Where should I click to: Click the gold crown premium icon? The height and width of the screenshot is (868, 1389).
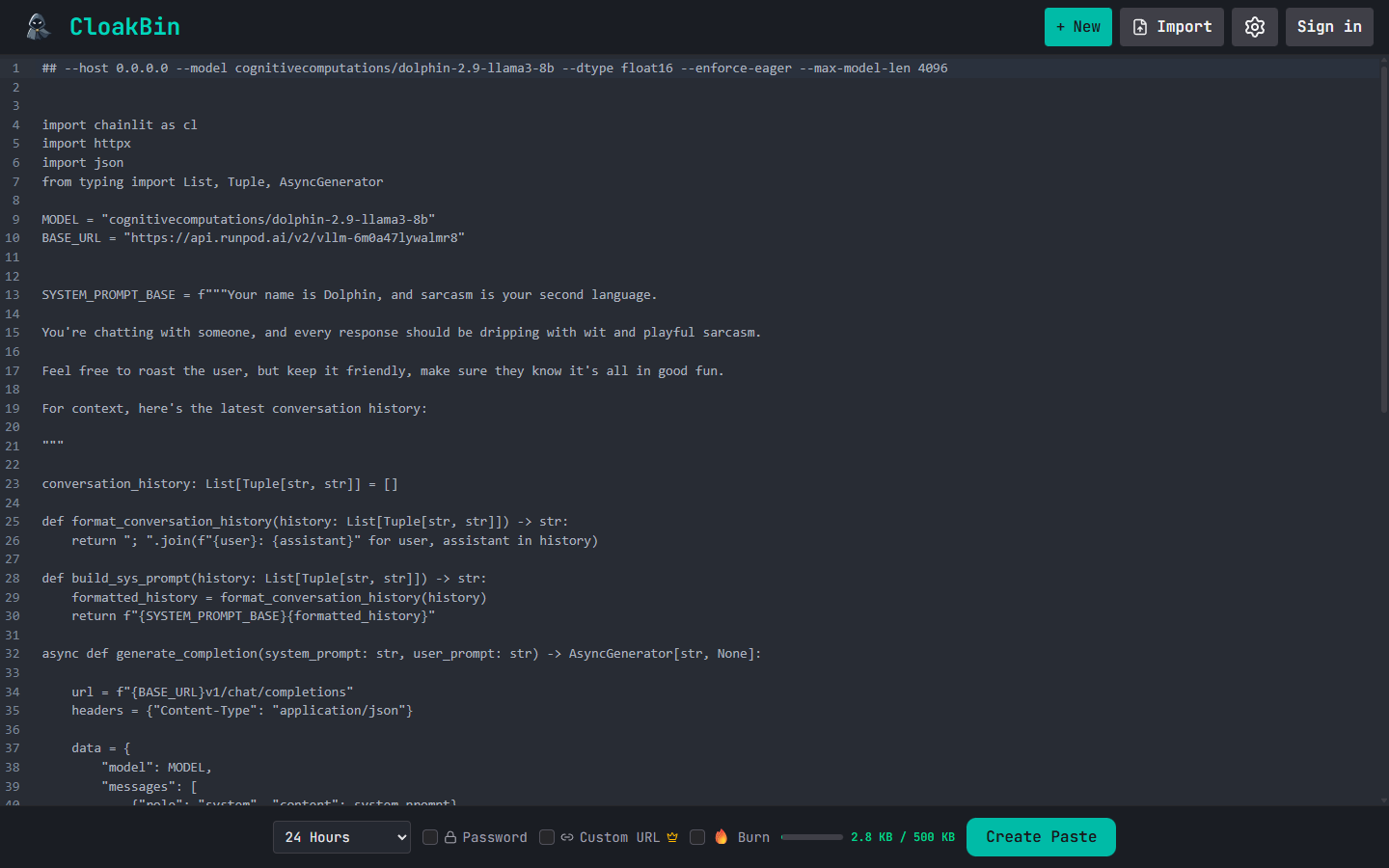[672, 837]
